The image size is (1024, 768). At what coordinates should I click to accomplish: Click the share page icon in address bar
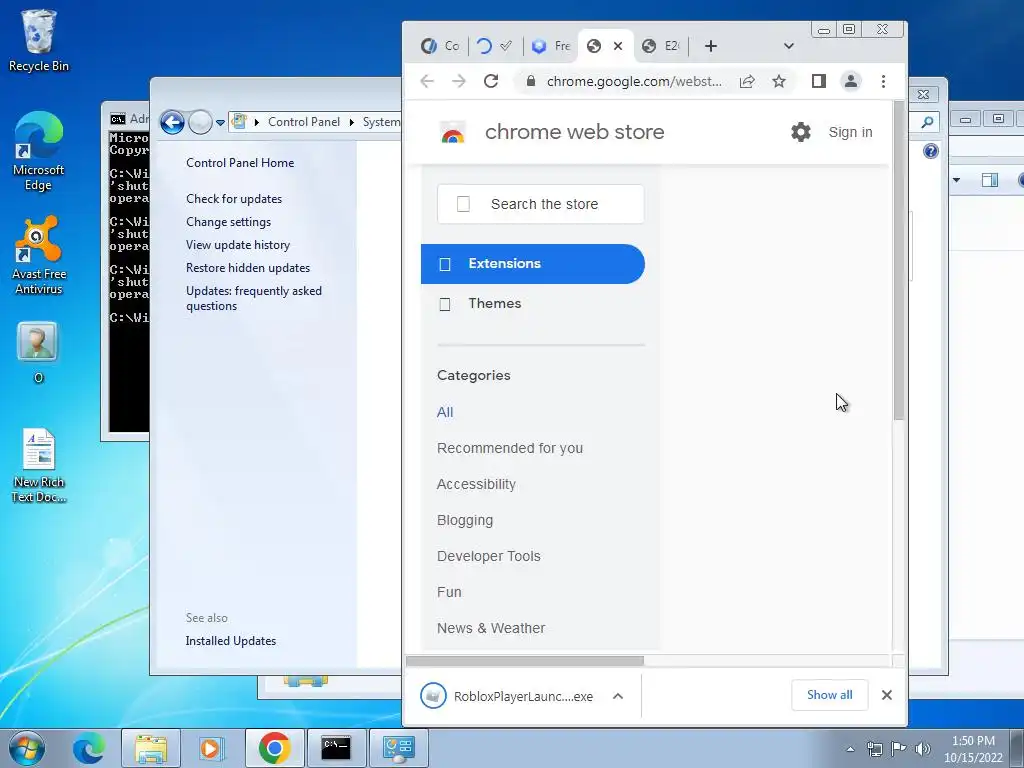pyautogui.click(x=747, y=81)
